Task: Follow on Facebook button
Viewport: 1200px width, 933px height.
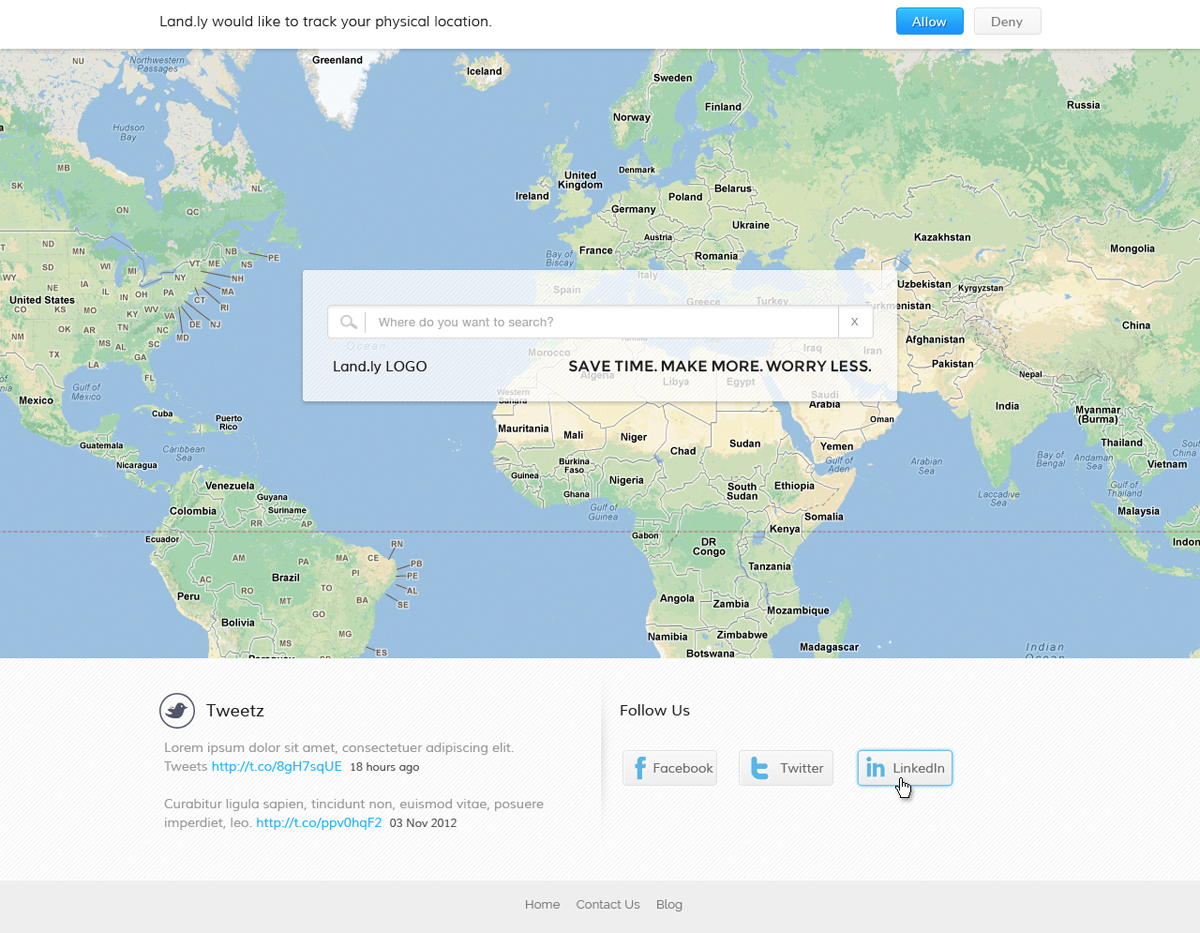Action: click(670, 768)
